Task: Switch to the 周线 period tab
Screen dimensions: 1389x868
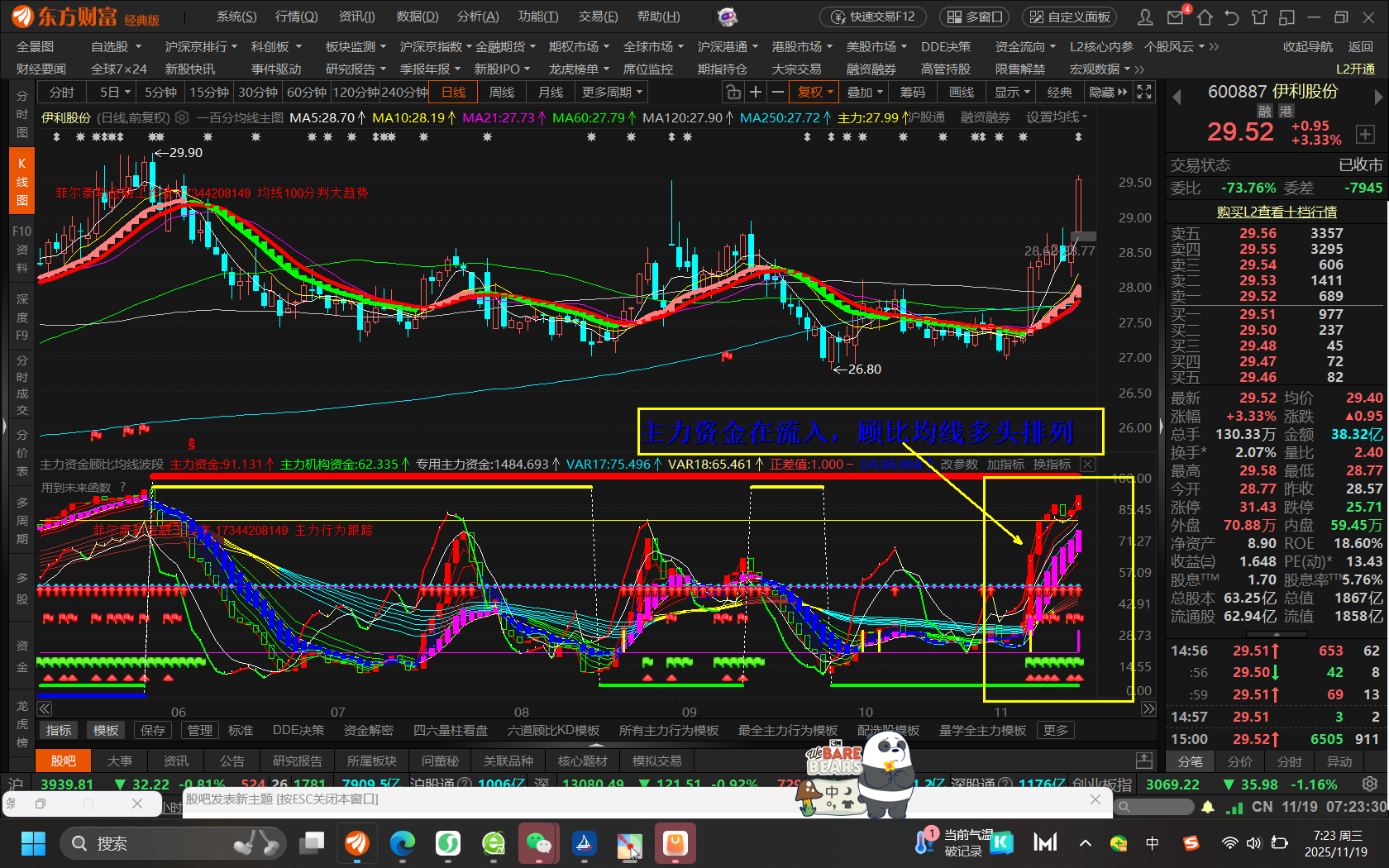Action: (x=502, y=92)
